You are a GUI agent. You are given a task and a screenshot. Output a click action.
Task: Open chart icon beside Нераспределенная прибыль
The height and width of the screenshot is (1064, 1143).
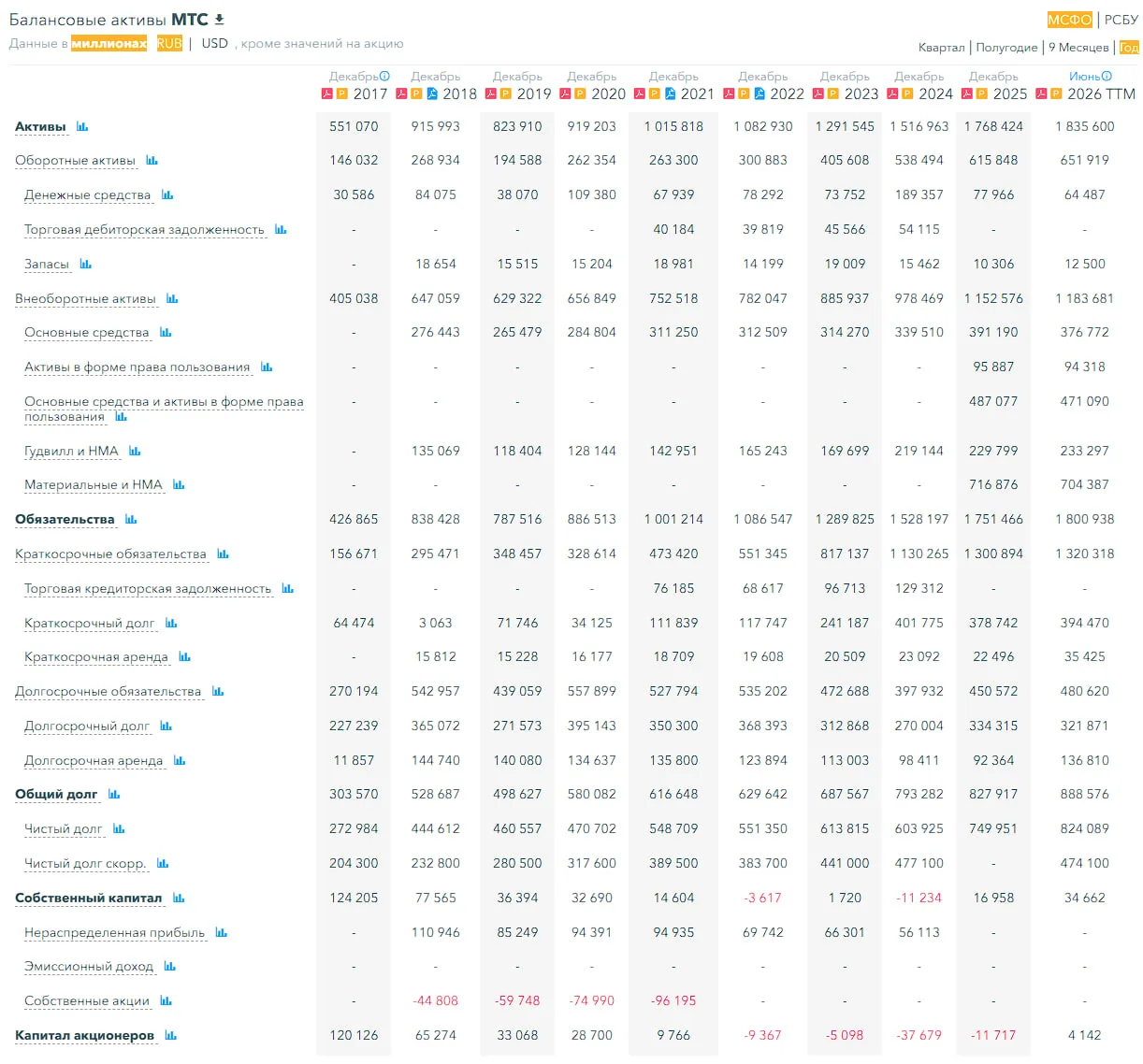[222, 932]
